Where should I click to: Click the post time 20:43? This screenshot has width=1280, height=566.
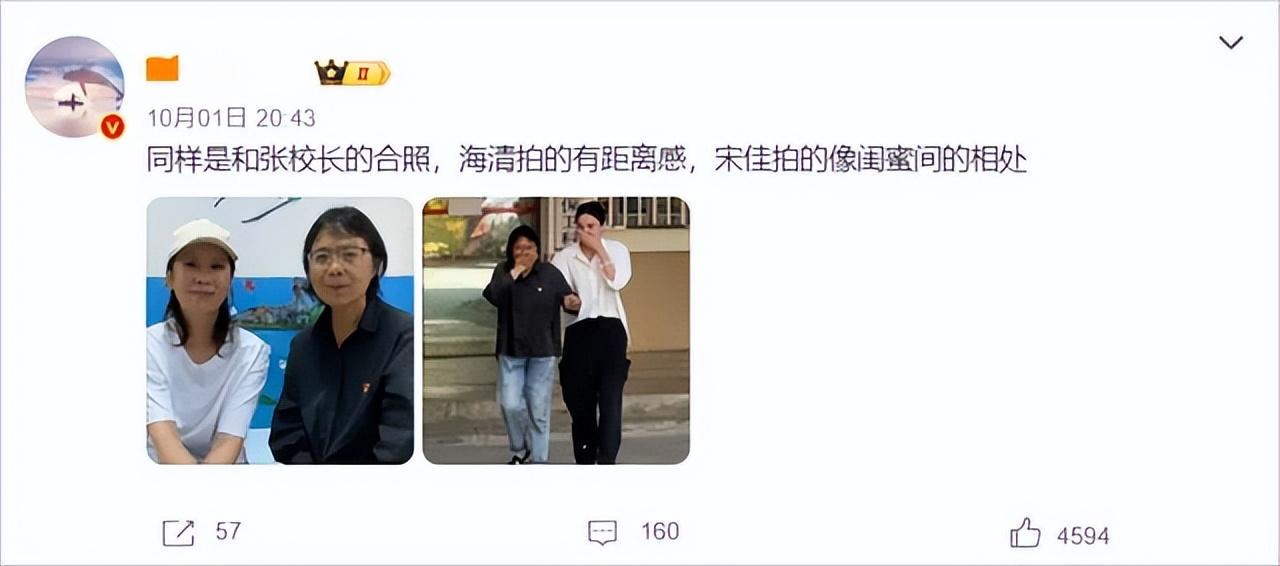[x=285, y=118]
